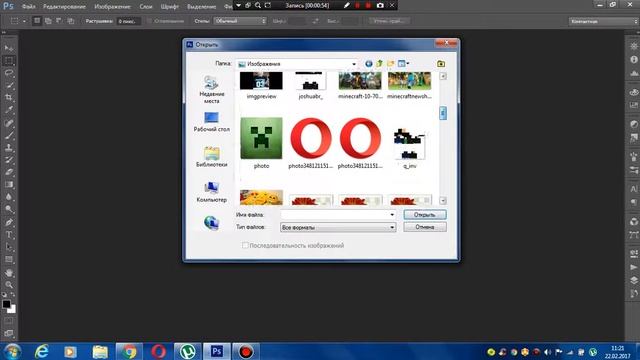Select the Pen tool
The image size is (640, 360).
(9, 222)
